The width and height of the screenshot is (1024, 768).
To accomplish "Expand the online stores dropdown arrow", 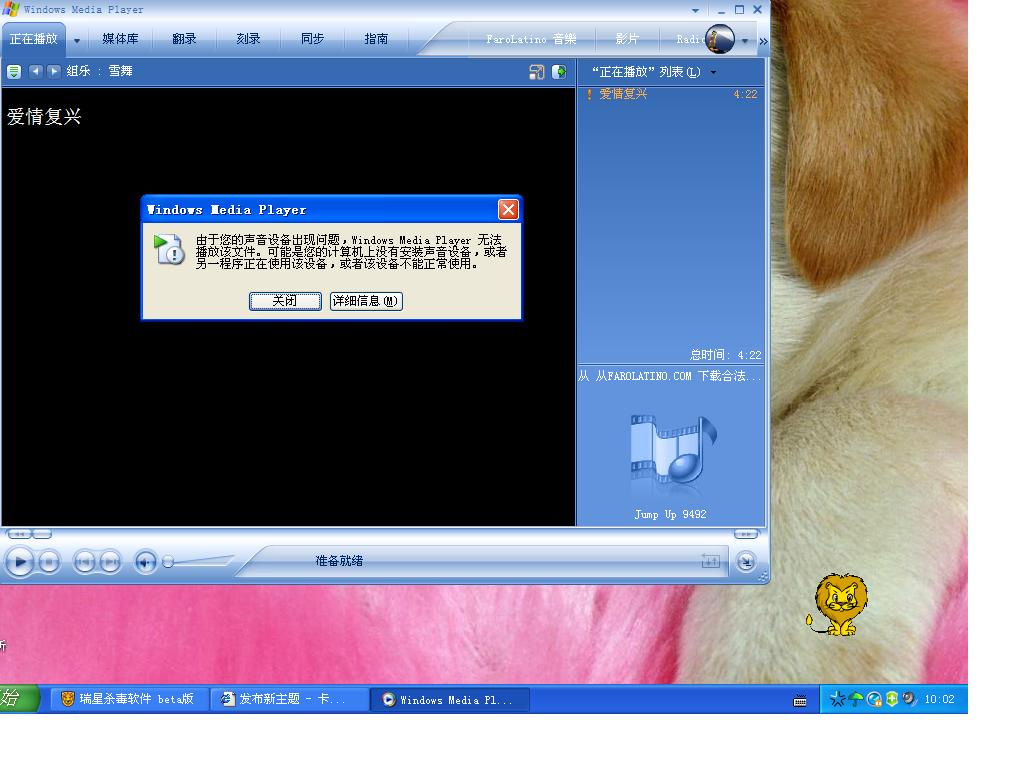I will point(744,40).
